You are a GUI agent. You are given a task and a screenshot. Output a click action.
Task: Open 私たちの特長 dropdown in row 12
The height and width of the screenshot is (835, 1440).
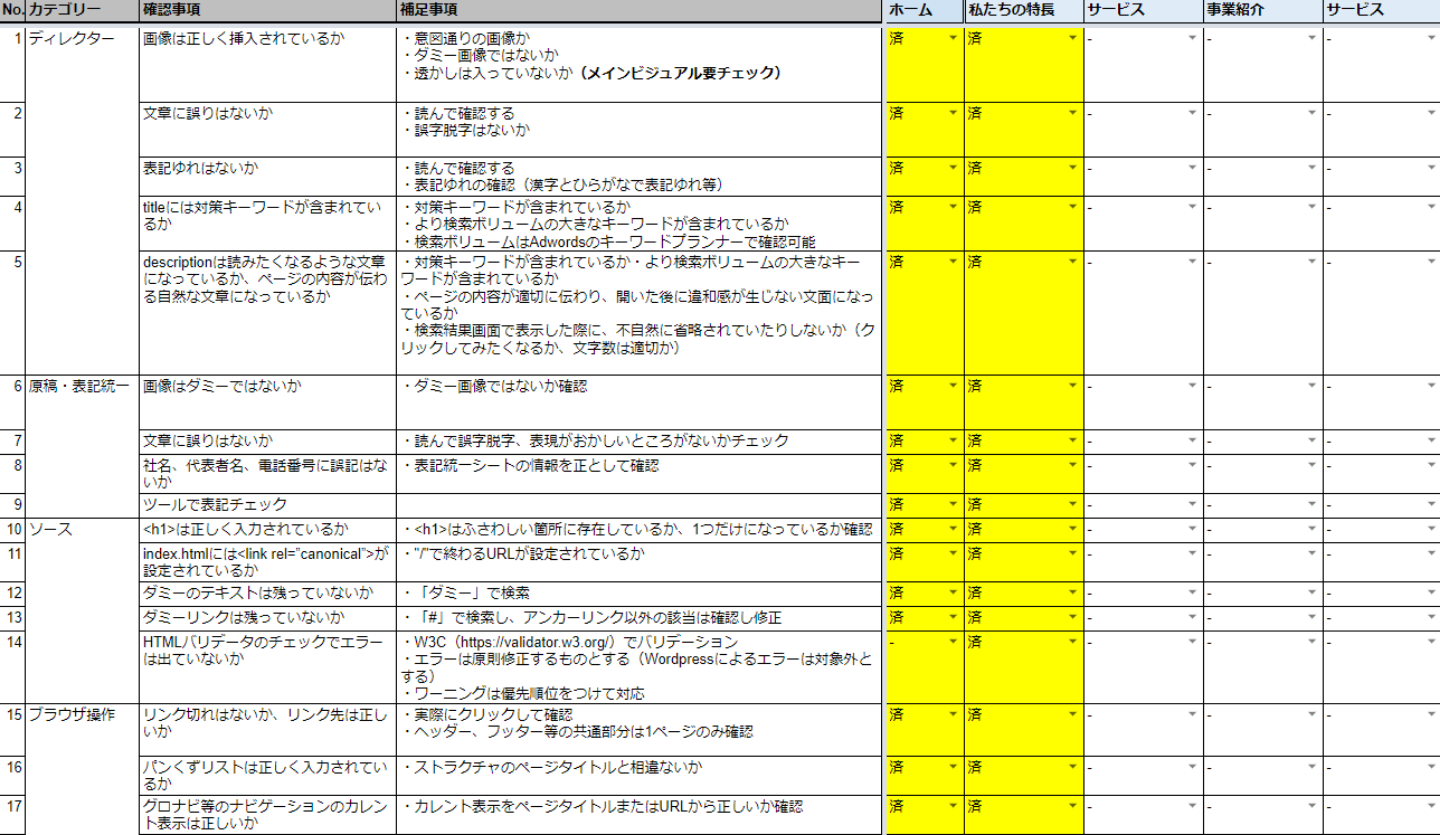coord(1073,593)
